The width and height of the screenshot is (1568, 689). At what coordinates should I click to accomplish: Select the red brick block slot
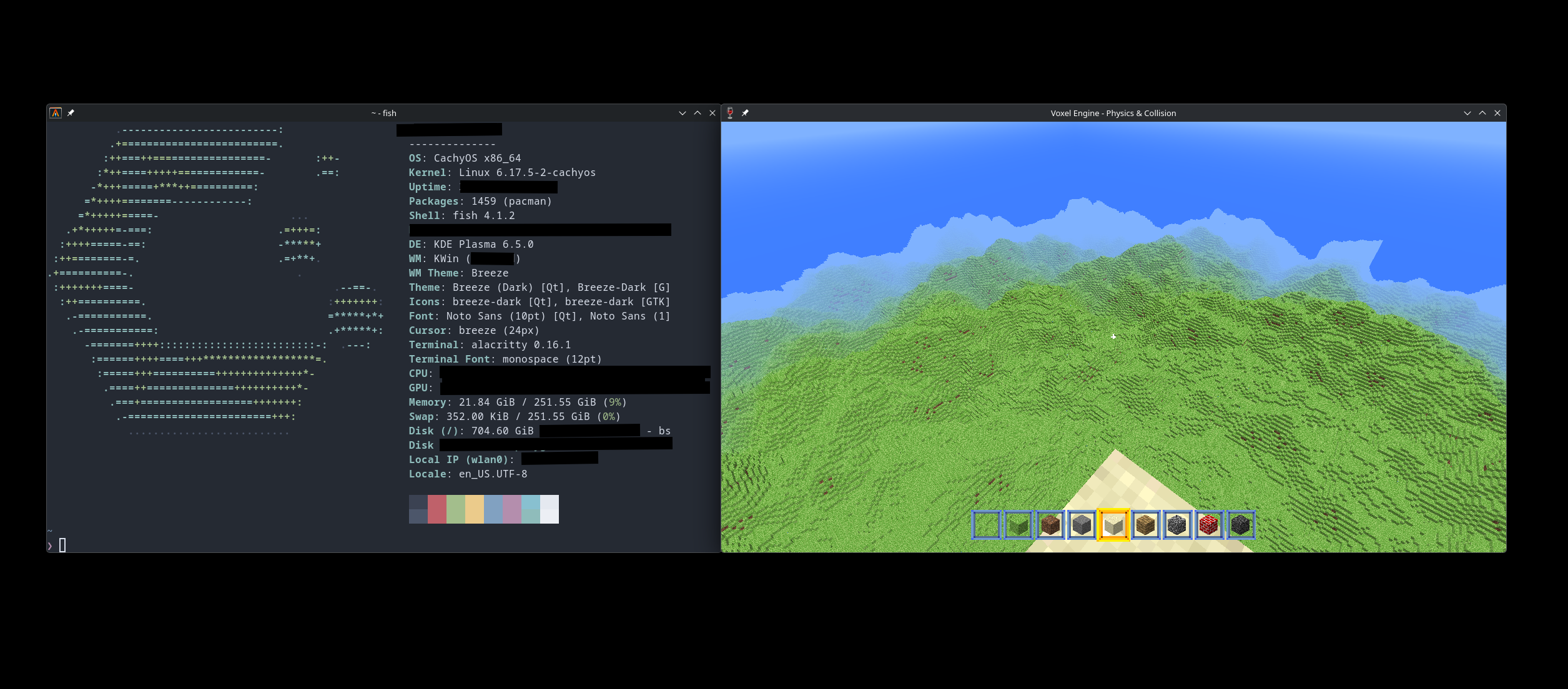tap(1209, 525)
